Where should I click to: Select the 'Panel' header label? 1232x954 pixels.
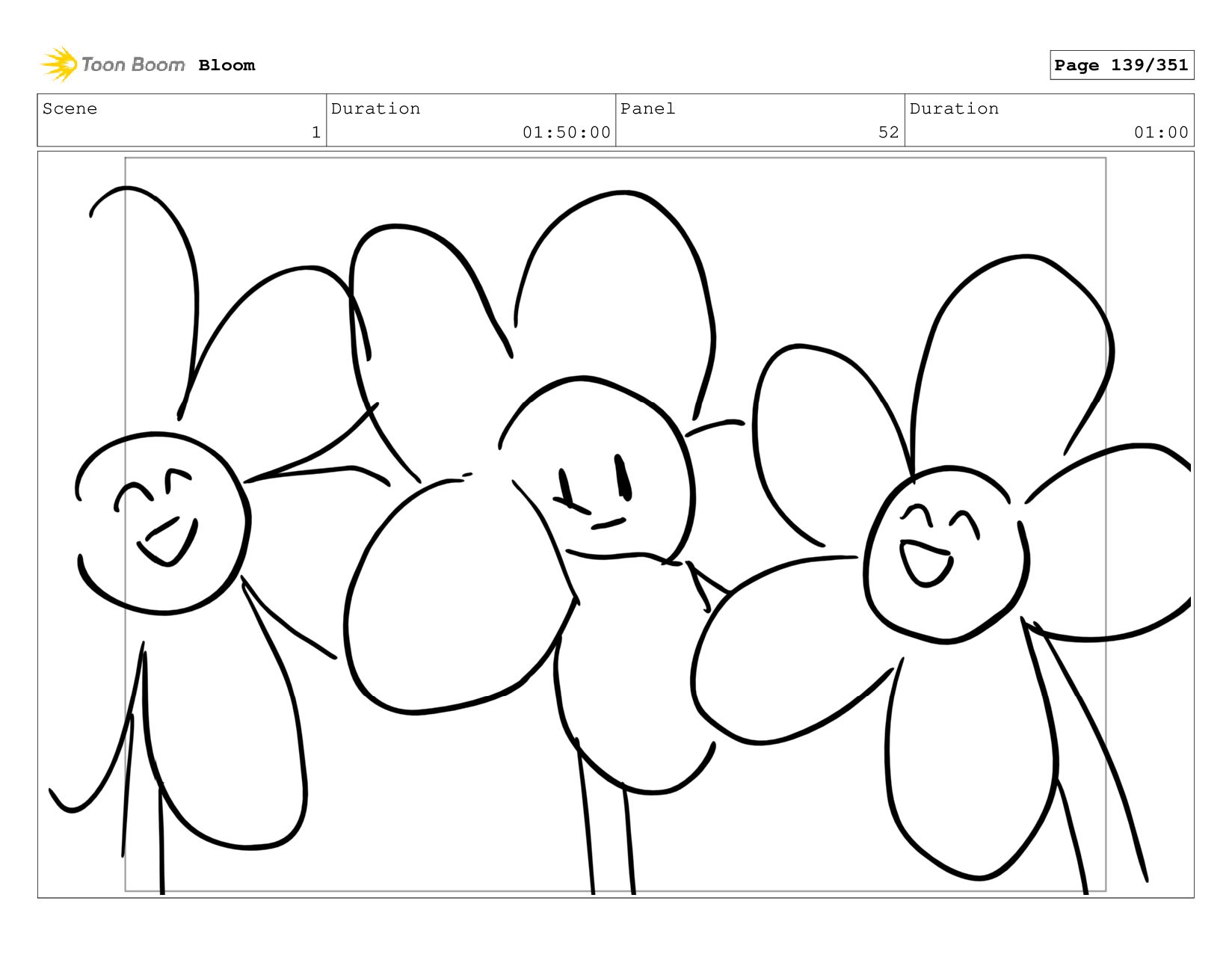point(647,108)
